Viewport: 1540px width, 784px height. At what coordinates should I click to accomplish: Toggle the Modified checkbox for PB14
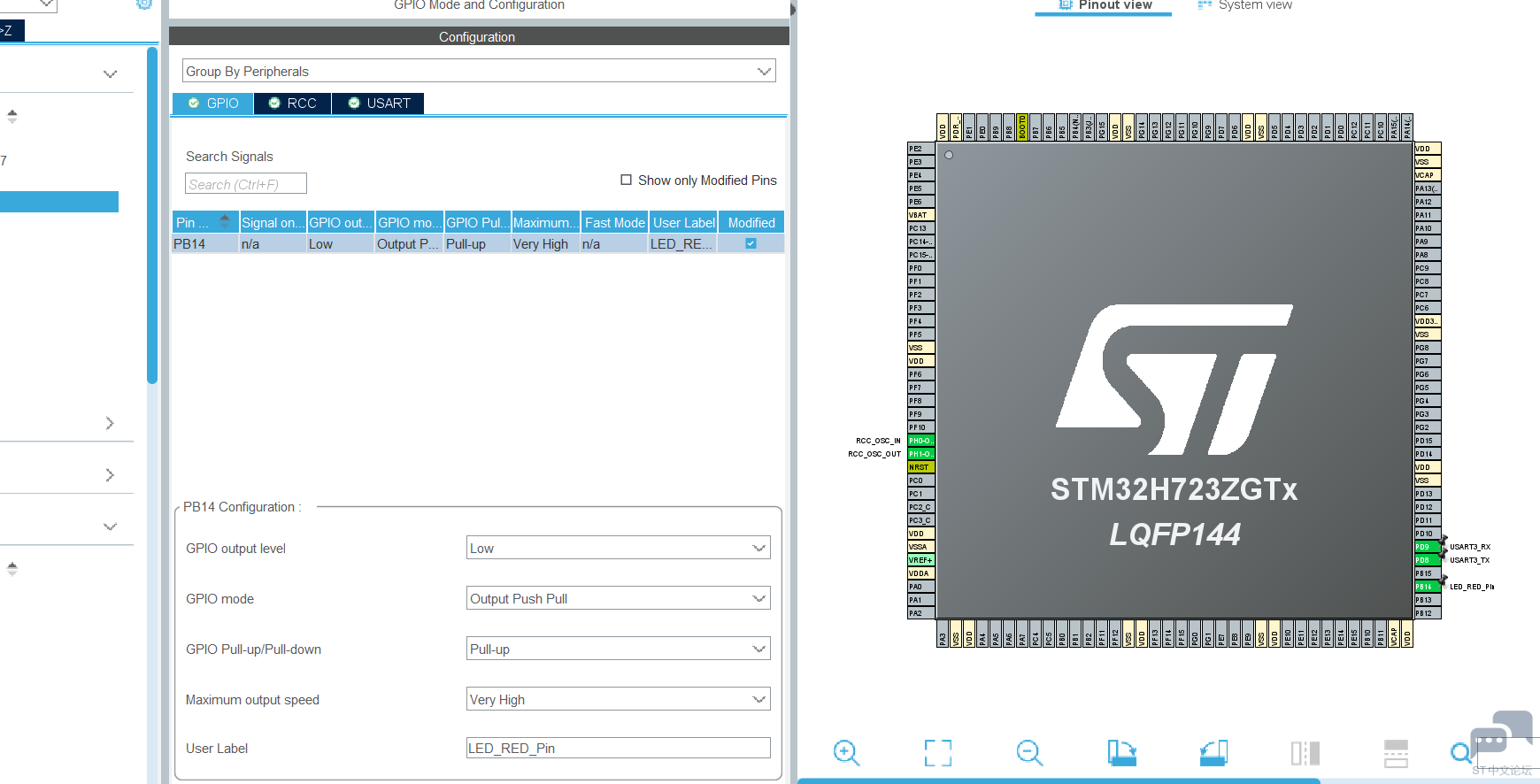tap(751, 243)
